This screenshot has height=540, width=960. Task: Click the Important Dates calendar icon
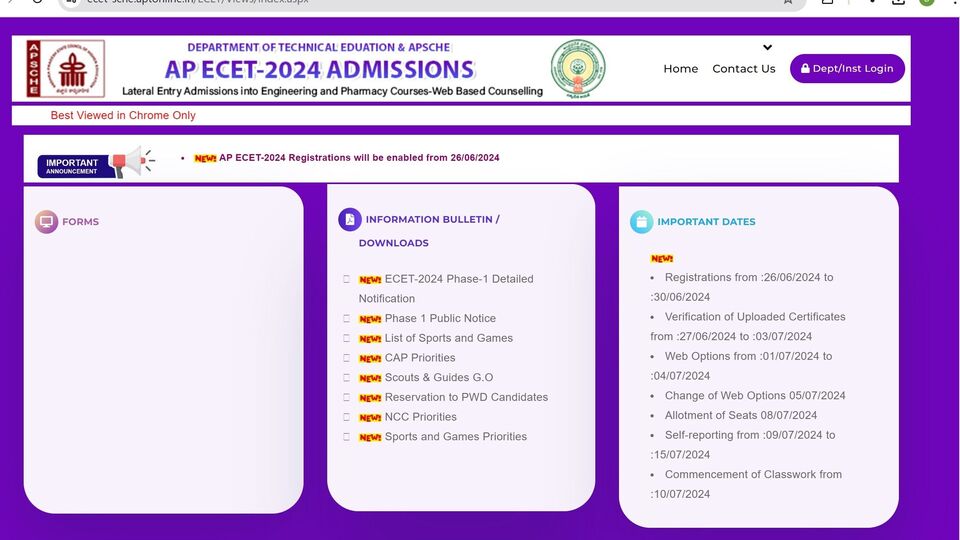(x=641, y=222)
